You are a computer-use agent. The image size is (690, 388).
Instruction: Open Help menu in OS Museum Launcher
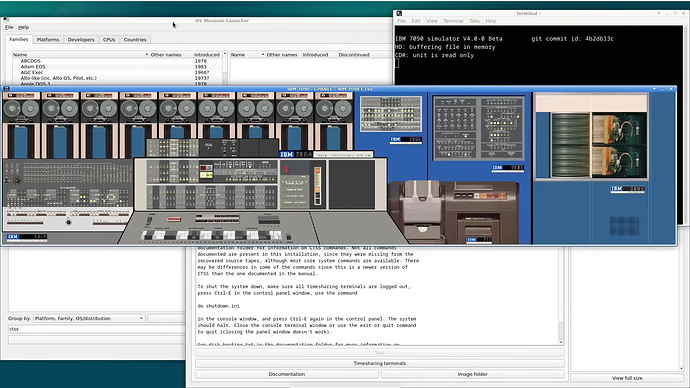pos(23,27)
